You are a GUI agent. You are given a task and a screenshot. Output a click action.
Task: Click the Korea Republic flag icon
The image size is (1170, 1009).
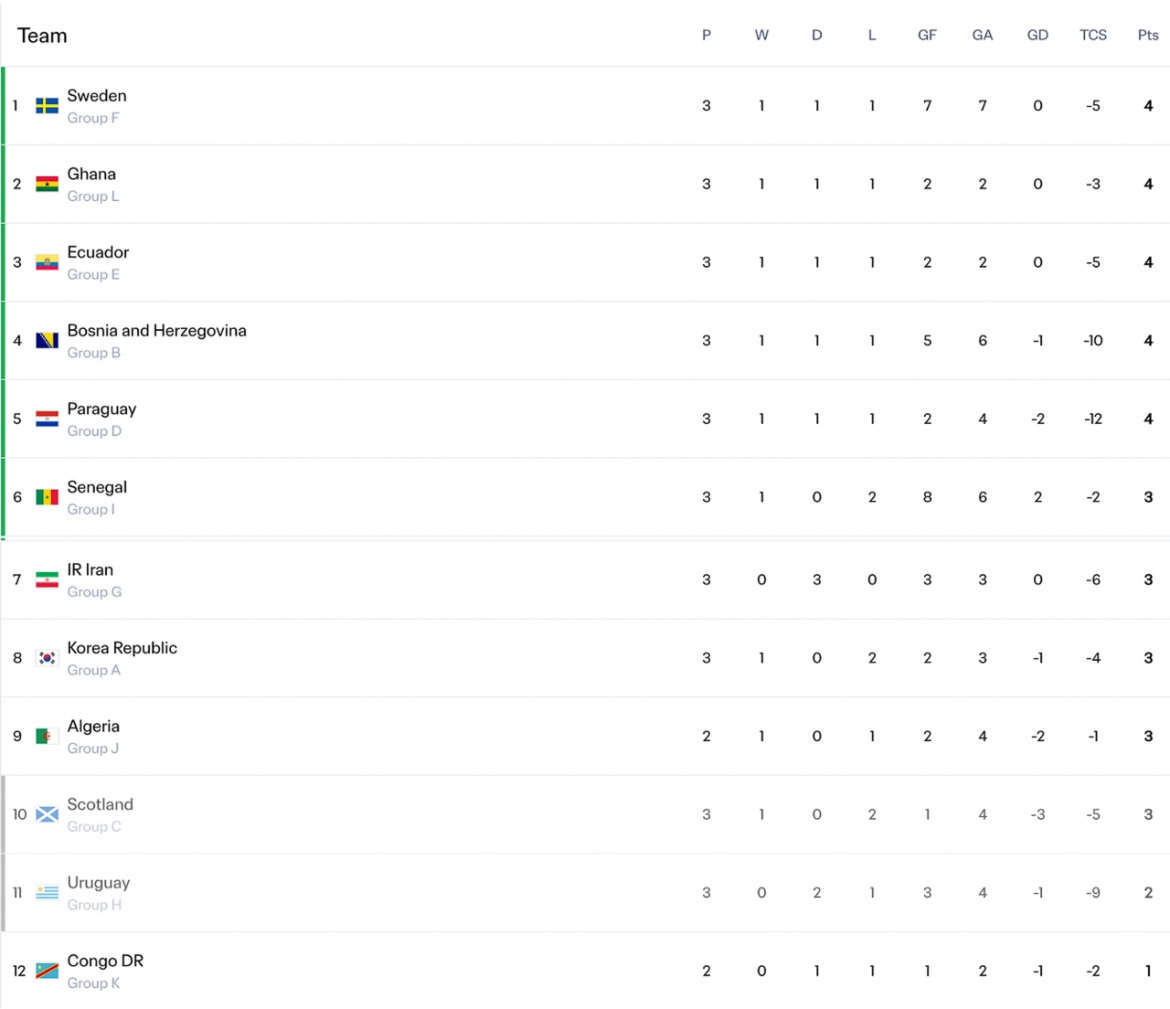47,658
